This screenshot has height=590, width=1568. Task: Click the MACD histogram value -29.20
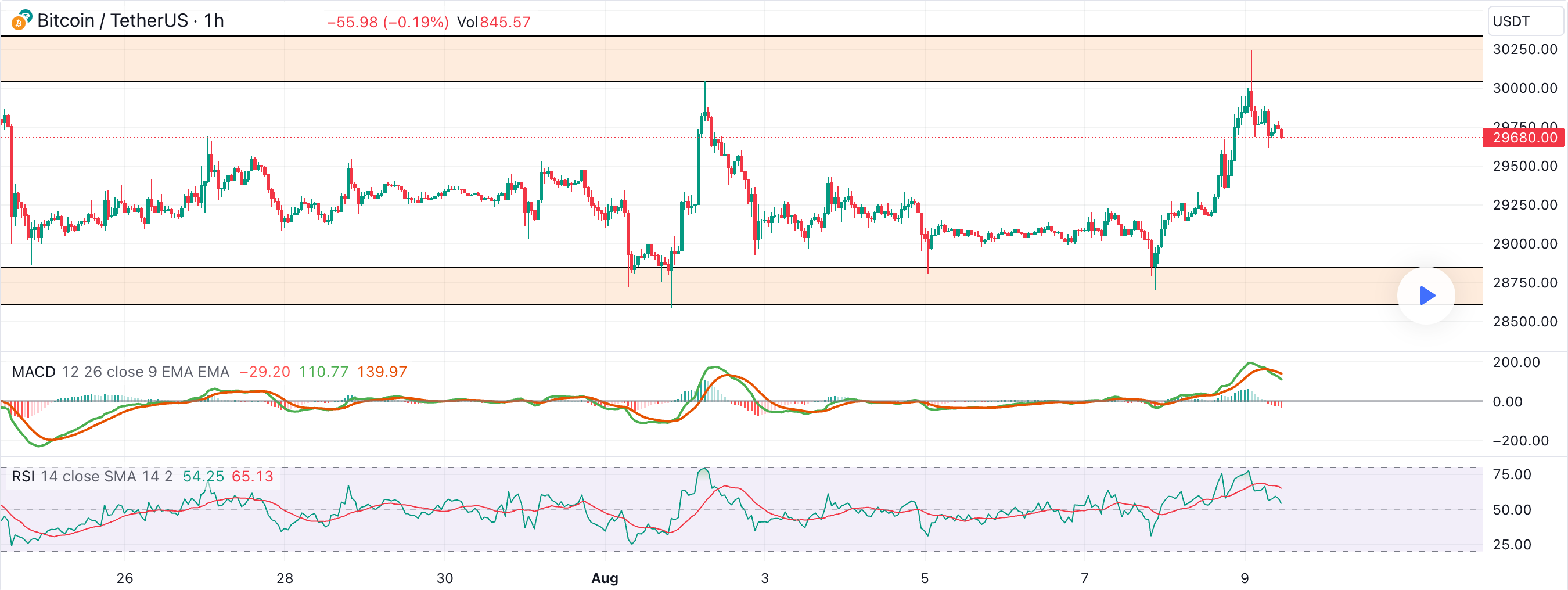[265, 372]
